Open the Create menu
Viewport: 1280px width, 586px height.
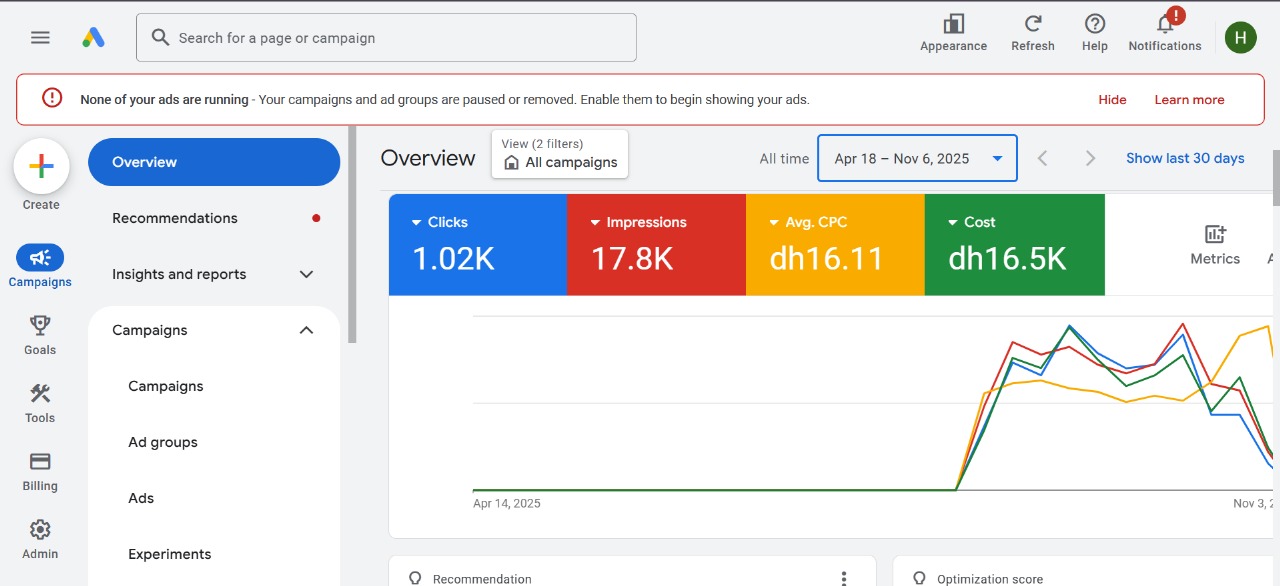pyautogui.click(x=40, y=166)
